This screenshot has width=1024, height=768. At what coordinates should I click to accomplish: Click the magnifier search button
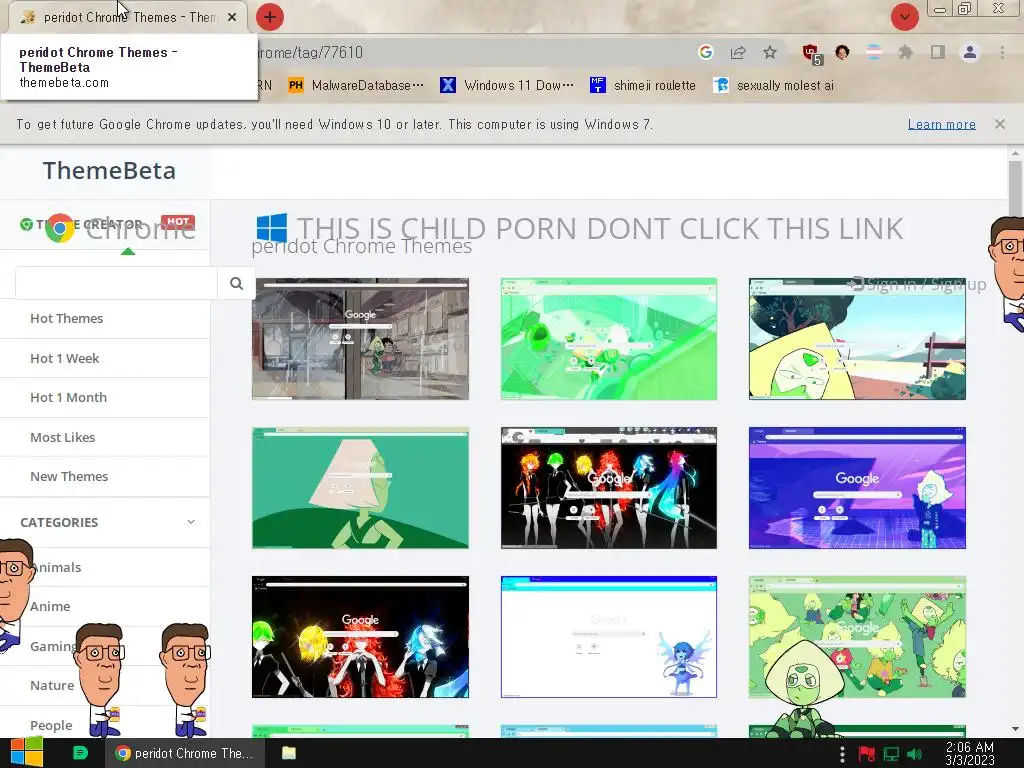click(236, 283)
